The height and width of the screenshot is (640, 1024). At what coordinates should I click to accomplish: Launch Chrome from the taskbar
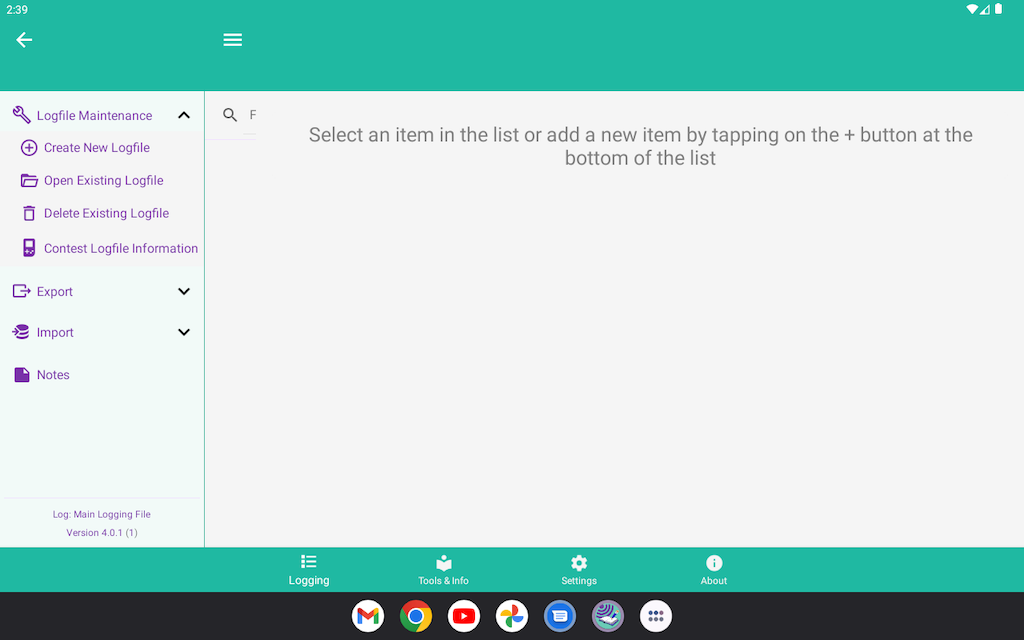coord(416,616)
